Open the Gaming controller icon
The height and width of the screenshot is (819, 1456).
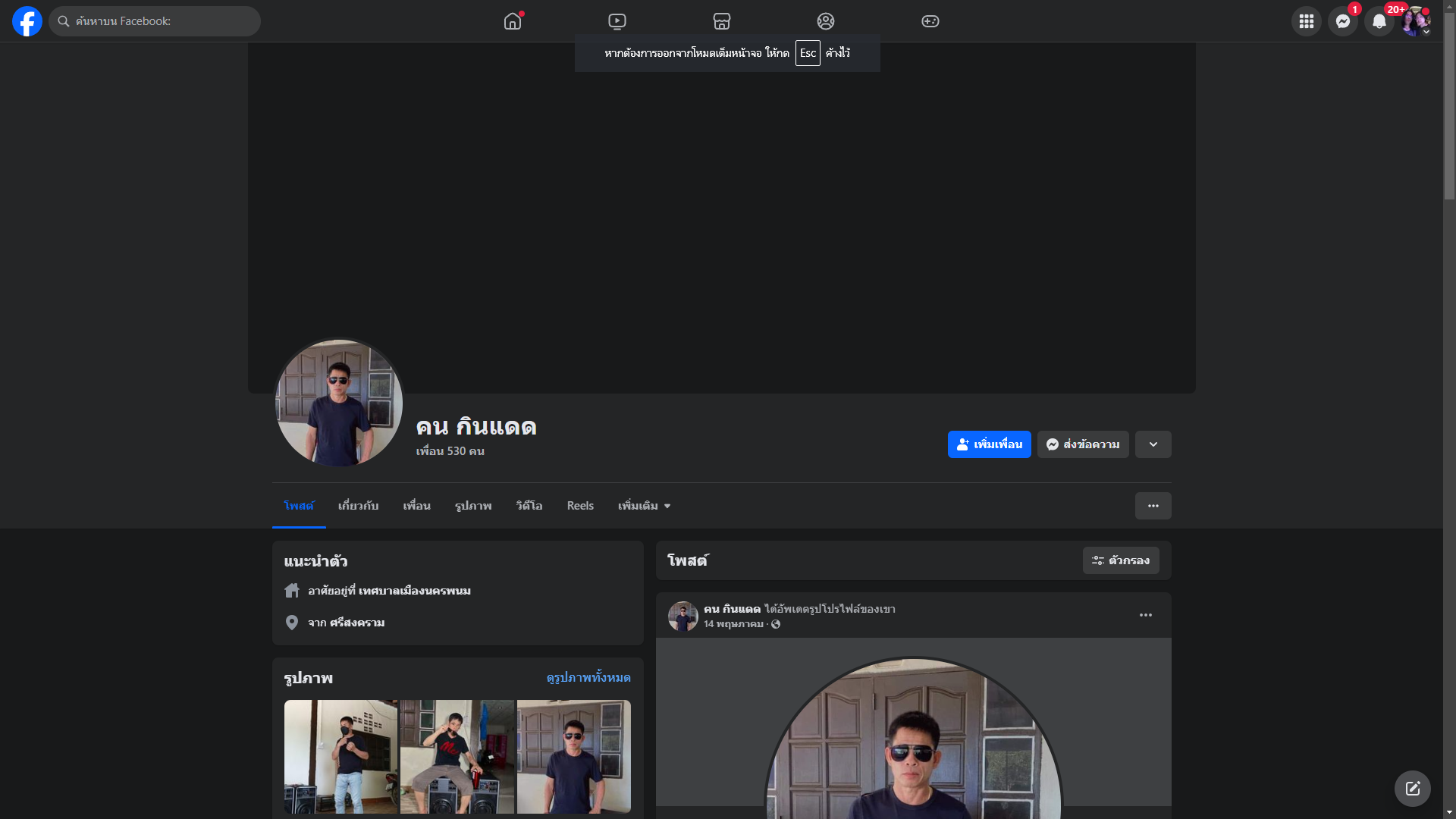click(930, 21)
